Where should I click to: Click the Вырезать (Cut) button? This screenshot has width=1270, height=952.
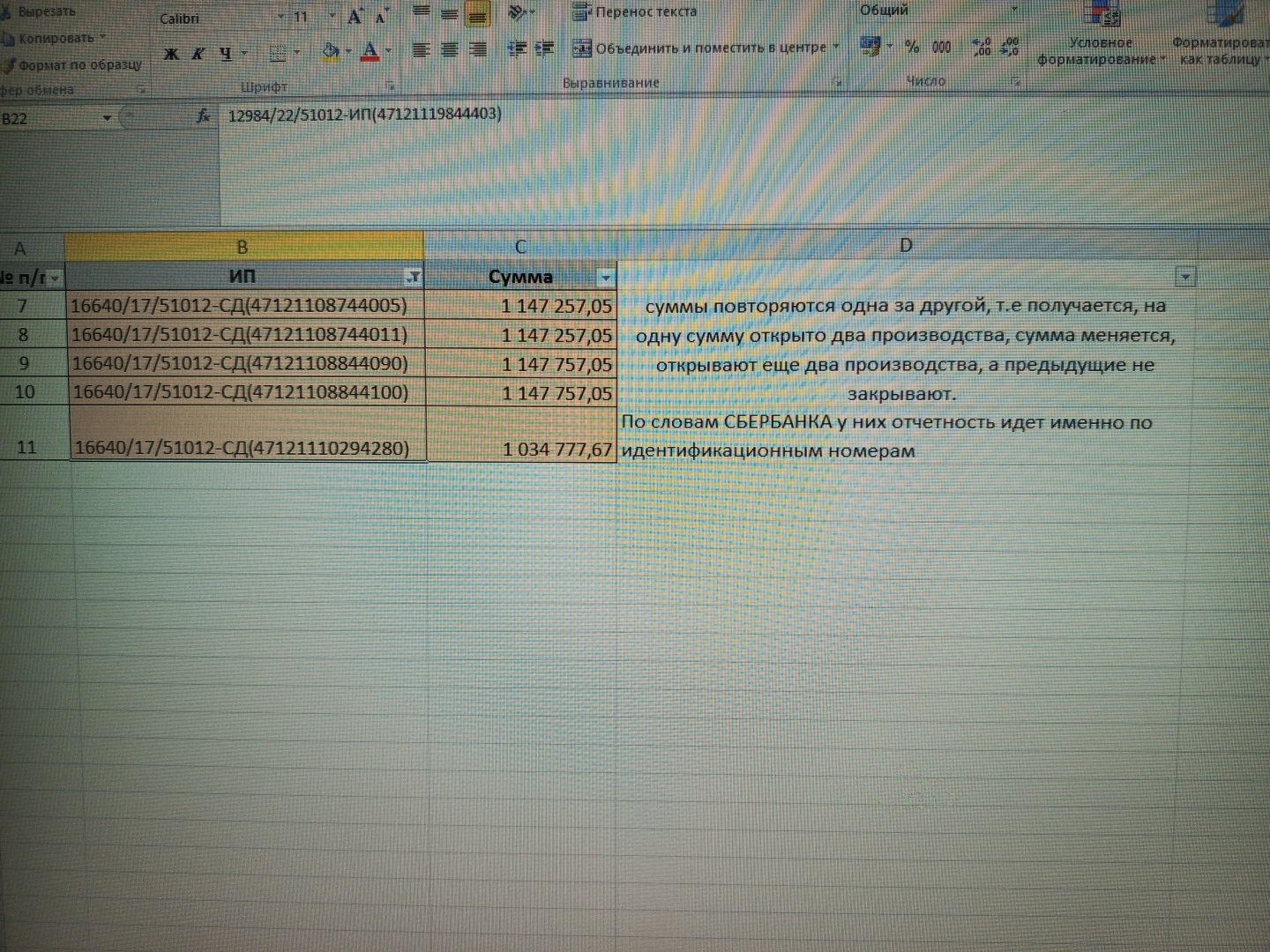pyautogui.click(x=40, y=12)
